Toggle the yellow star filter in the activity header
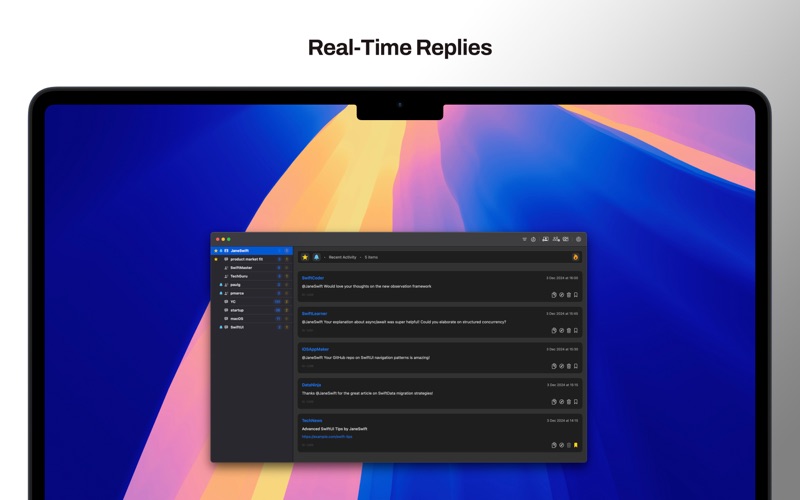 (x=305, y=257)
